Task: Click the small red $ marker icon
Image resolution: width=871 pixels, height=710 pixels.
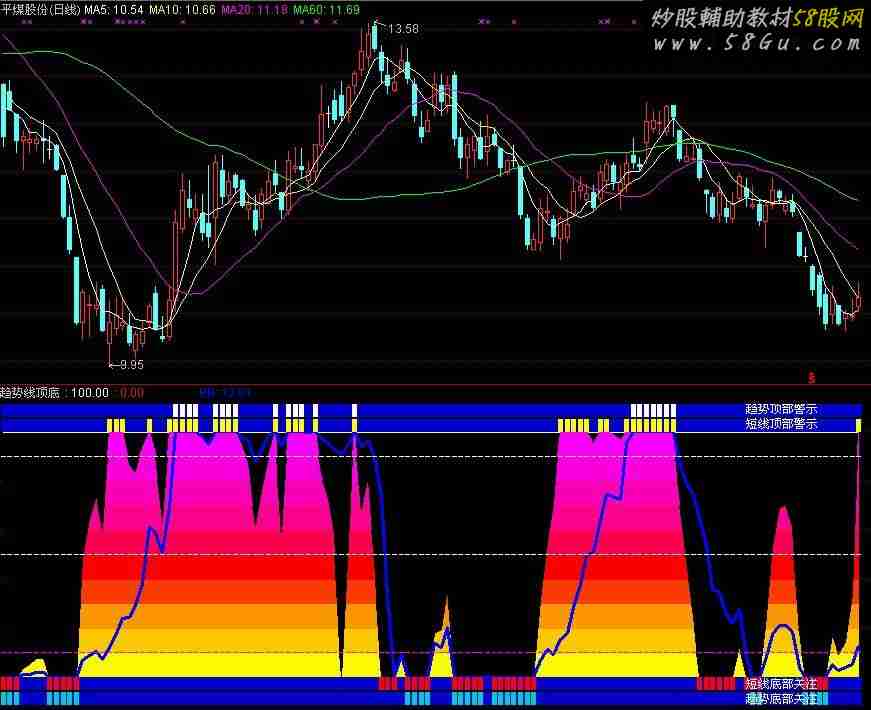Action: tap(812, 378)
